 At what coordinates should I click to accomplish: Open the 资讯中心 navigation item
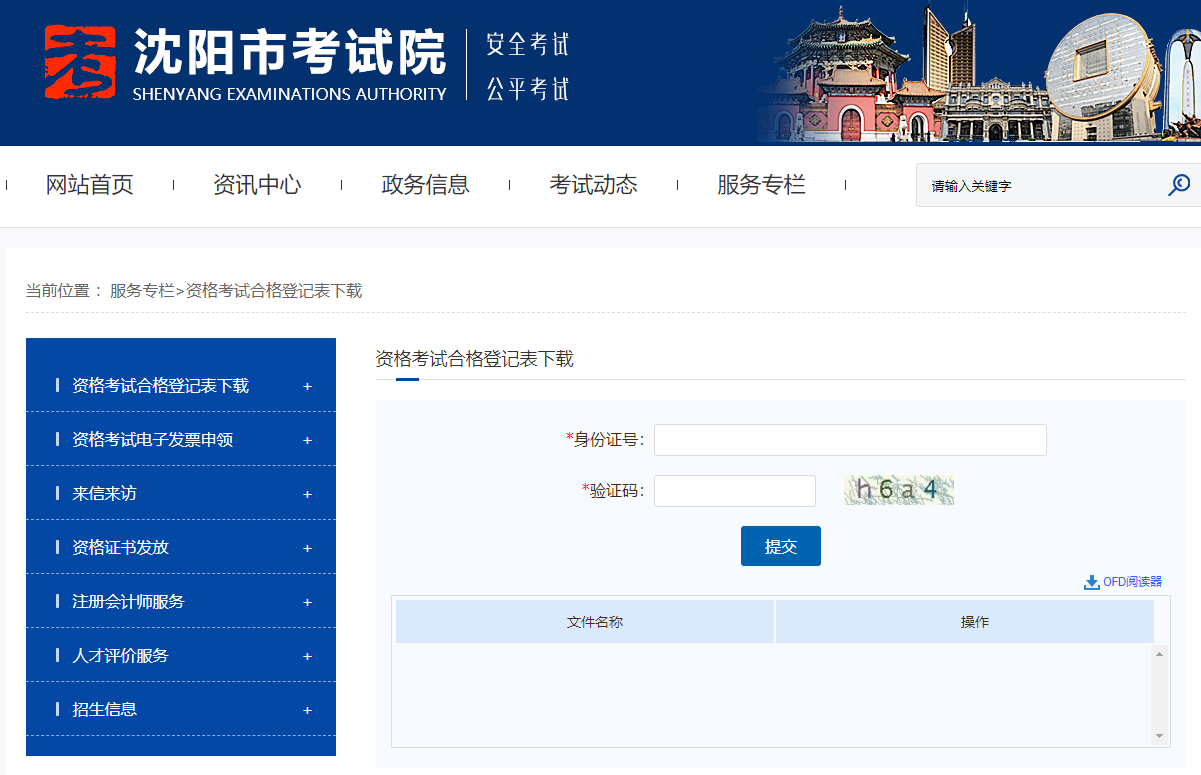[x=257, y=185]
